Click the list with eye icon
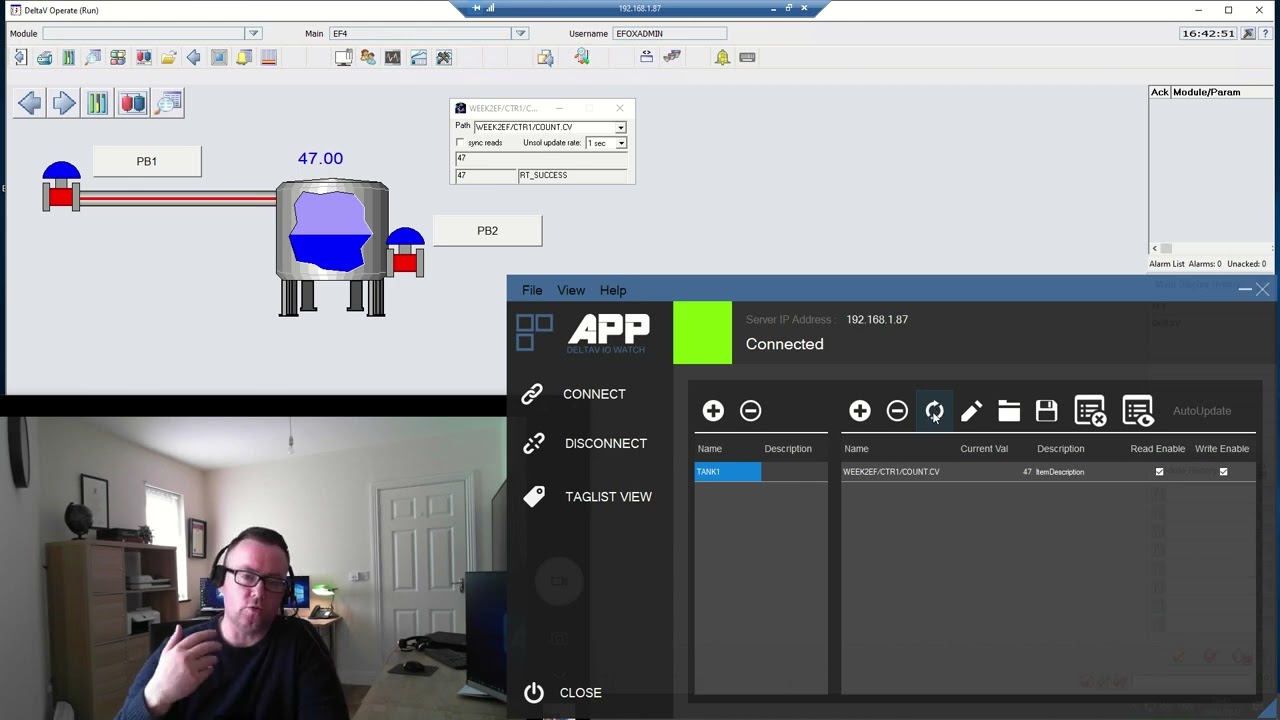 point(1138,411)
